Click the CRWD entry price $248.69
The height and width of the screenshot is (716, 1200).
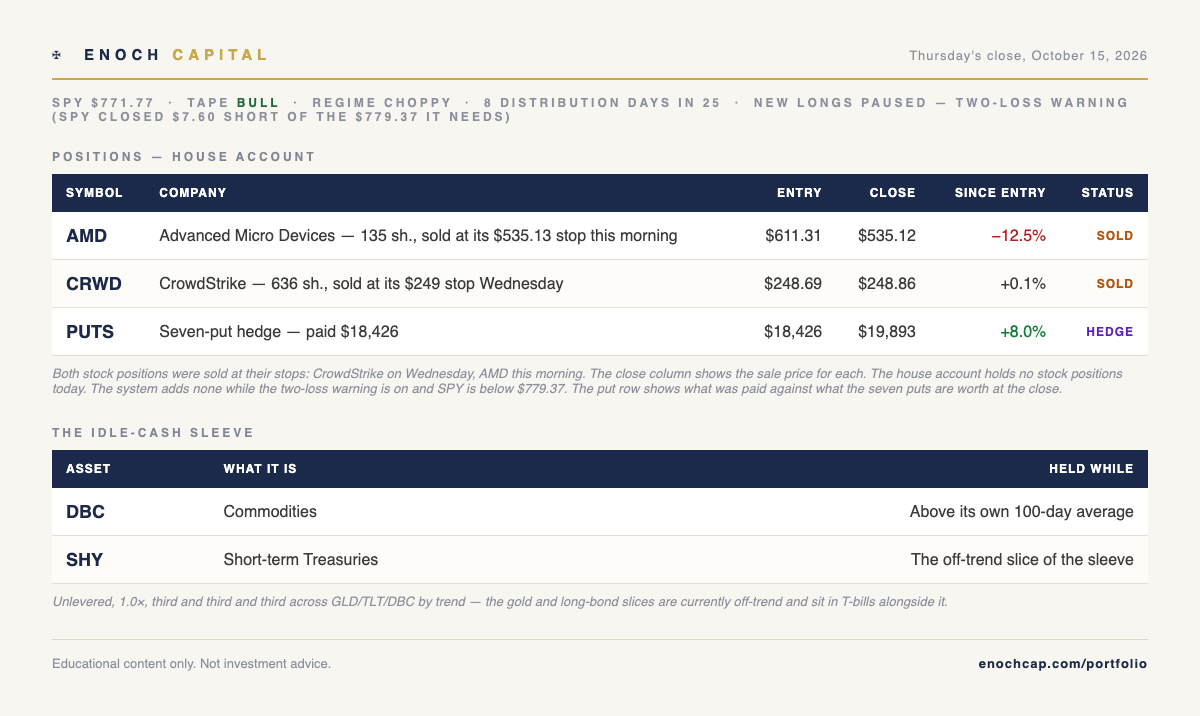[x=793, y=284]
